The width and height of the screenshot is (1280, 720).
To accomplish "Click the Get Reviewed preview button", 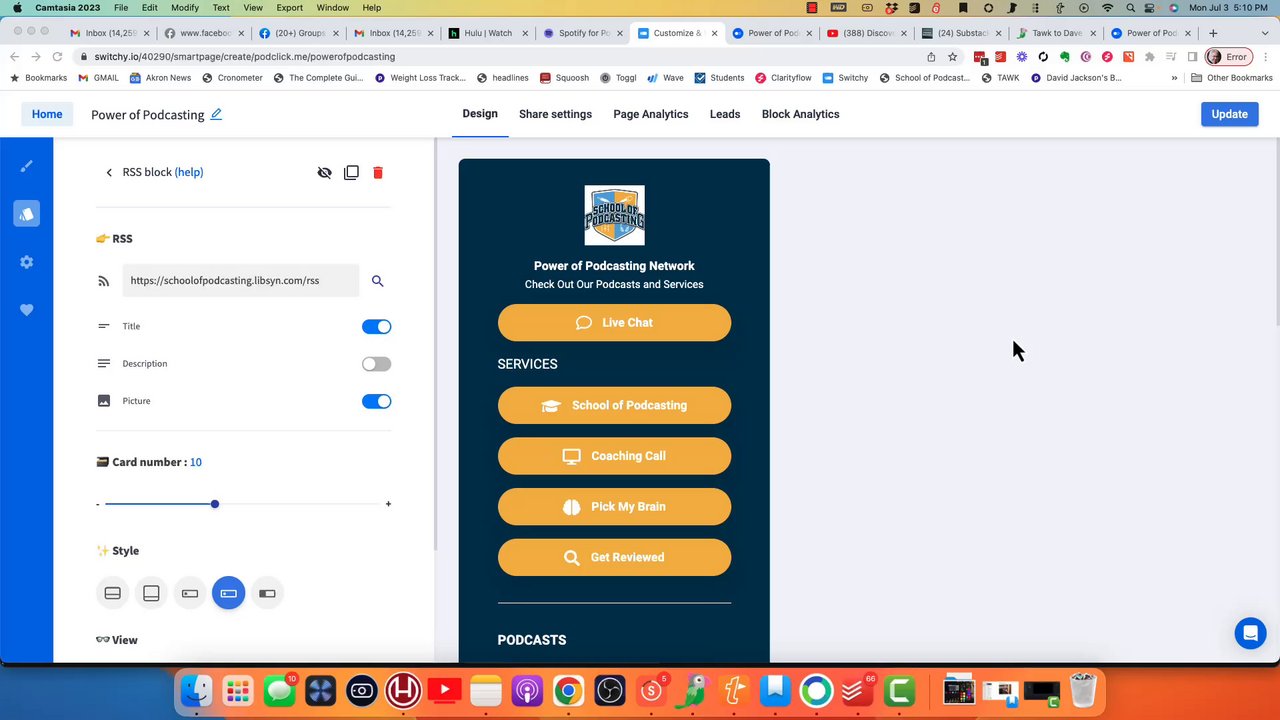I will point(614,557).
